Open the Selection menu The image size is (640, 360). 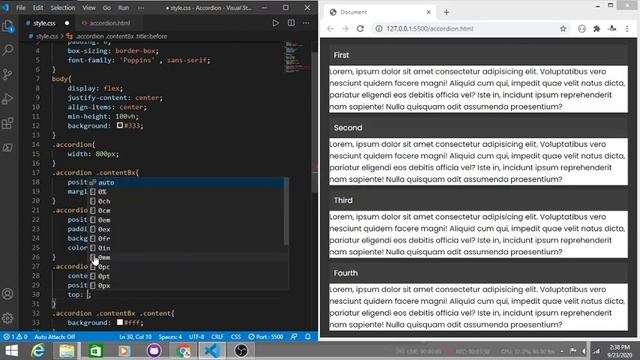click(x=63, y=8)
